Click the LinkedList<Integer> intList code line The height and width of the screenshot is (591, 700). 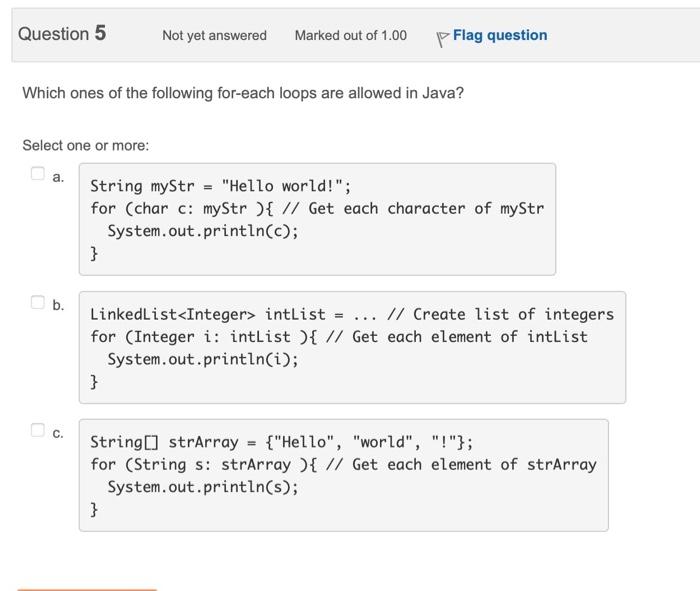(x=352, y=314)
